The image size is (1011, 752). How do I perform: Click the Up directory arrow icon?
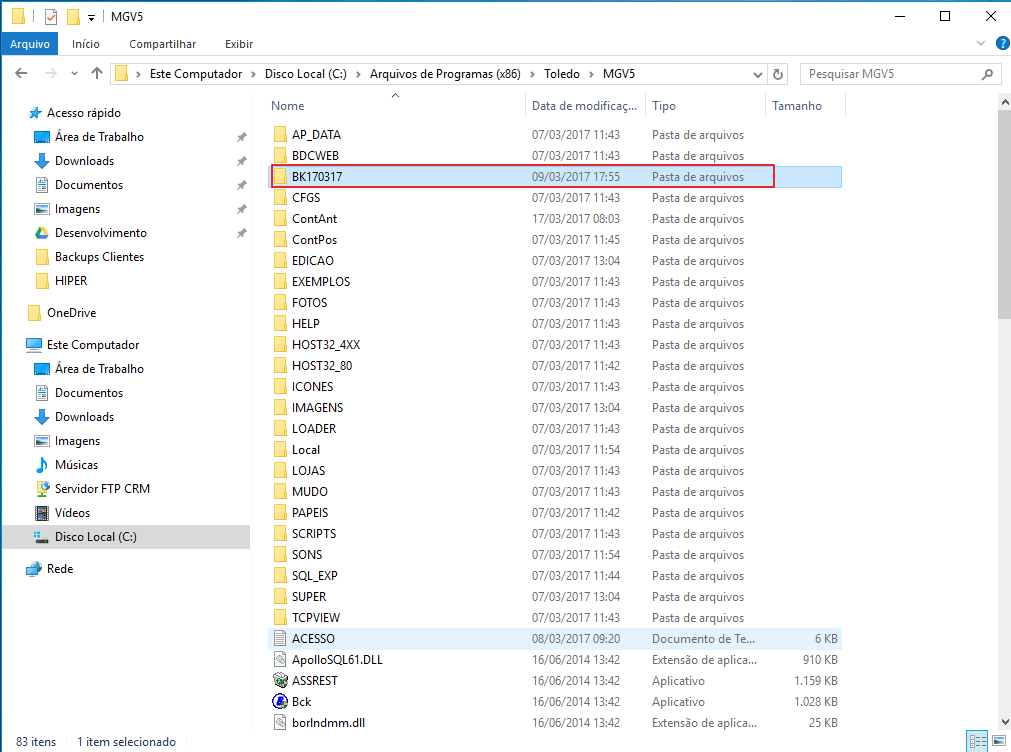click(x=97, y=74)
